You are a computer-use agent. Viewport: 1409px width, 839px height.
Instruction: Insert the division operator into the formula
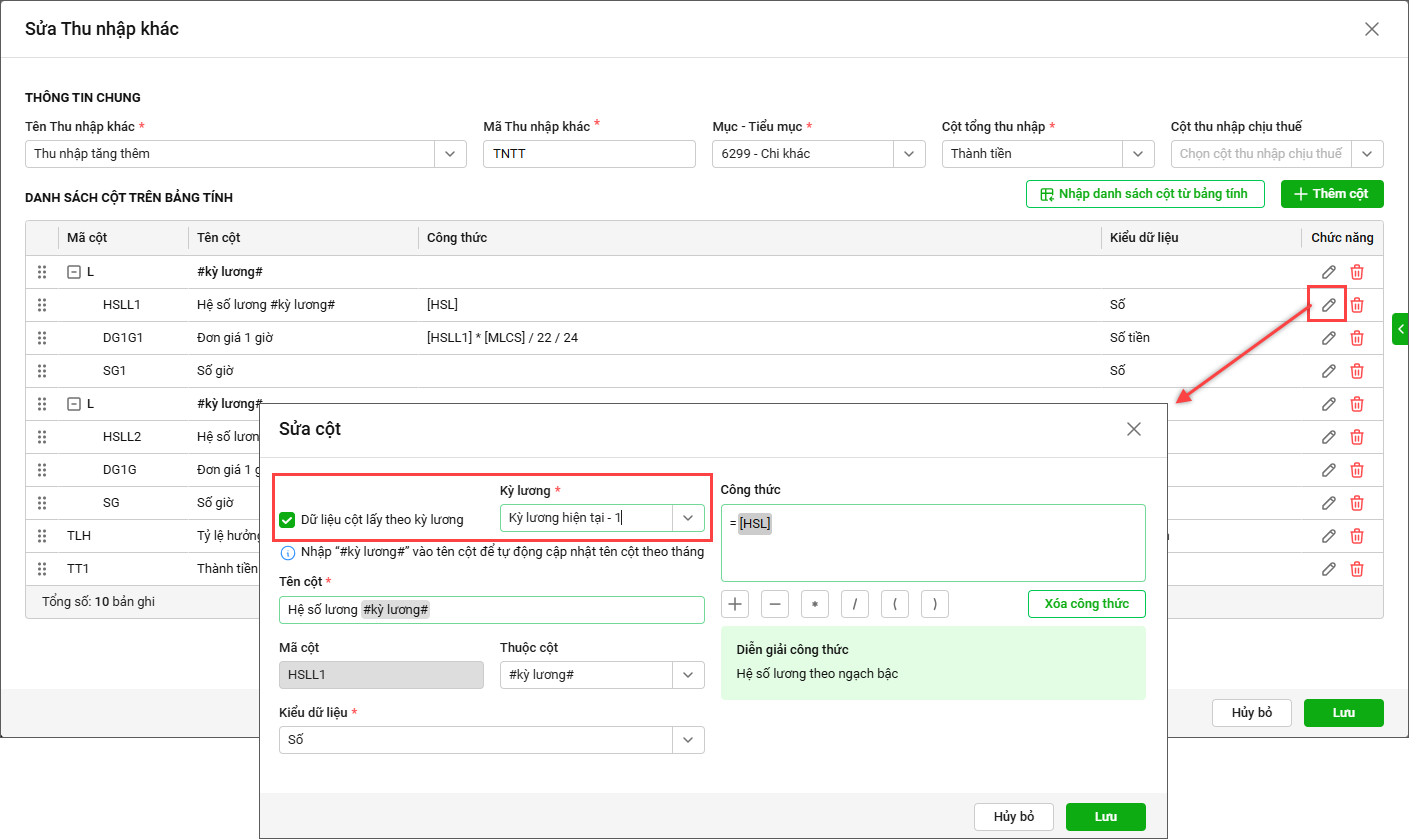pos(855,604)
